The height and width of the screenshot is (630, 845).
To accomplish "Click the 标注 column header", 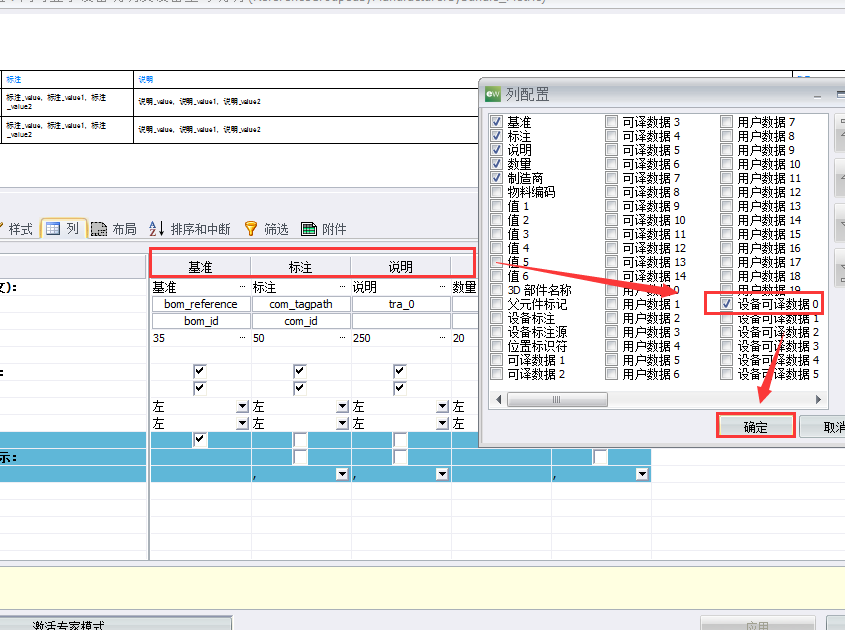I will point(300,267).
